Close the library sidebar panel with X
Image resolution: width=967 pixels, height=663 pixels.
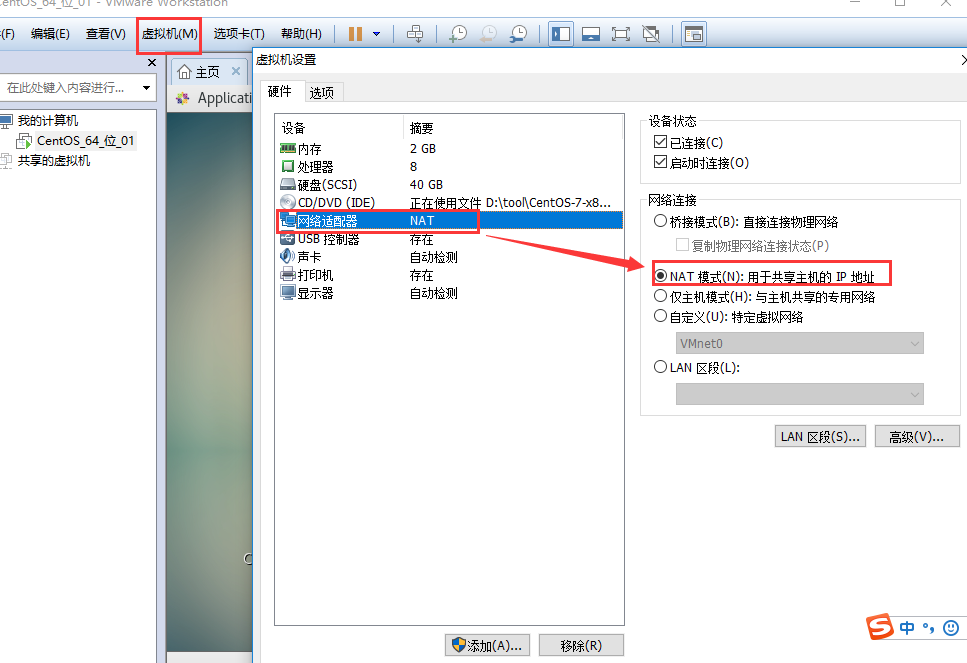152,63
